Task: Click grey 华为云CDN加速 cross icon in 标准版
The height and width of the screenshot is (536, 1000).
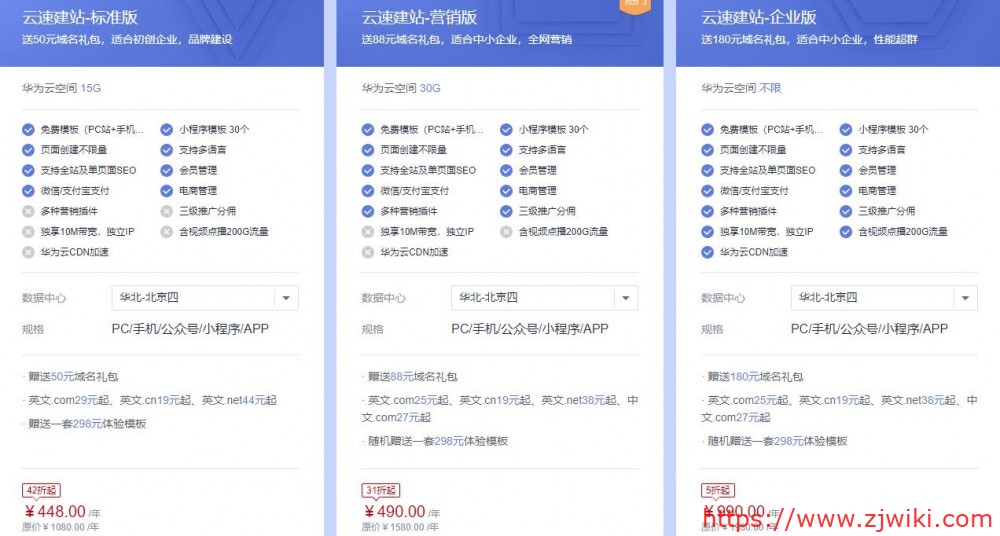Action: tap(28, 252)
